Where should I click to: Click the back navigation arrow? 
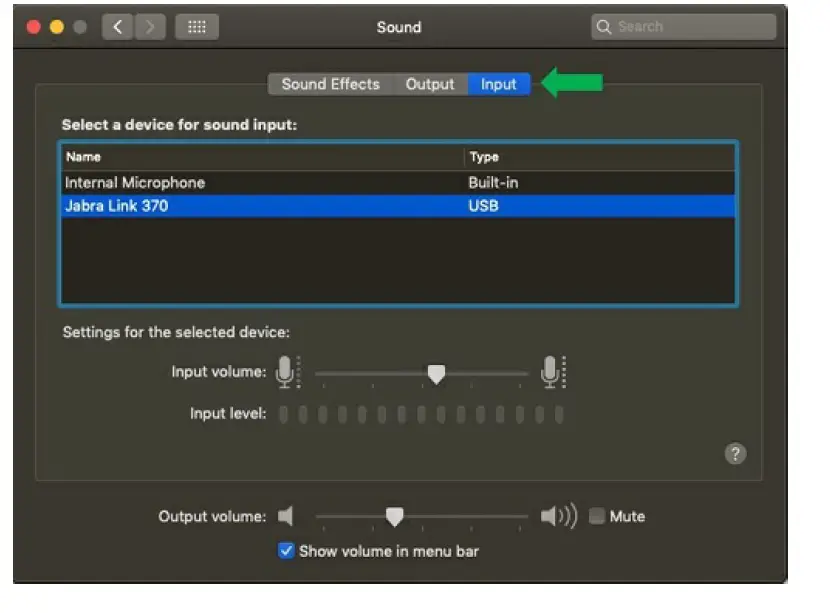pyautogui.click(x=117, y=27)
